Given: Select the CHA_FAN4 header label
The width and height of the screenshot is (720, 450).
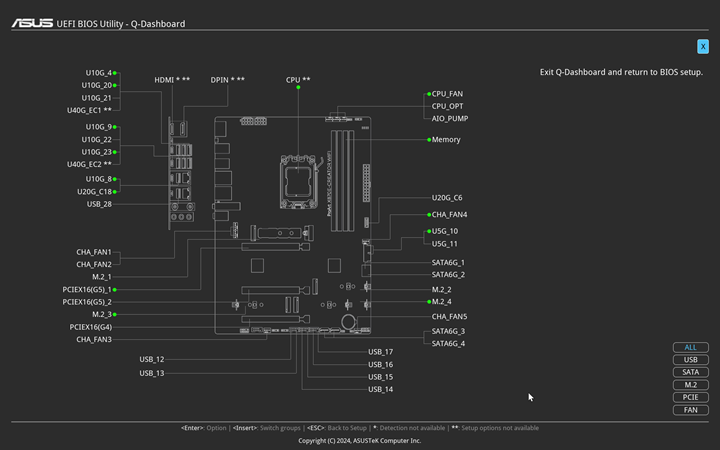Looking at the screenshot, I should tap(449, 215).
